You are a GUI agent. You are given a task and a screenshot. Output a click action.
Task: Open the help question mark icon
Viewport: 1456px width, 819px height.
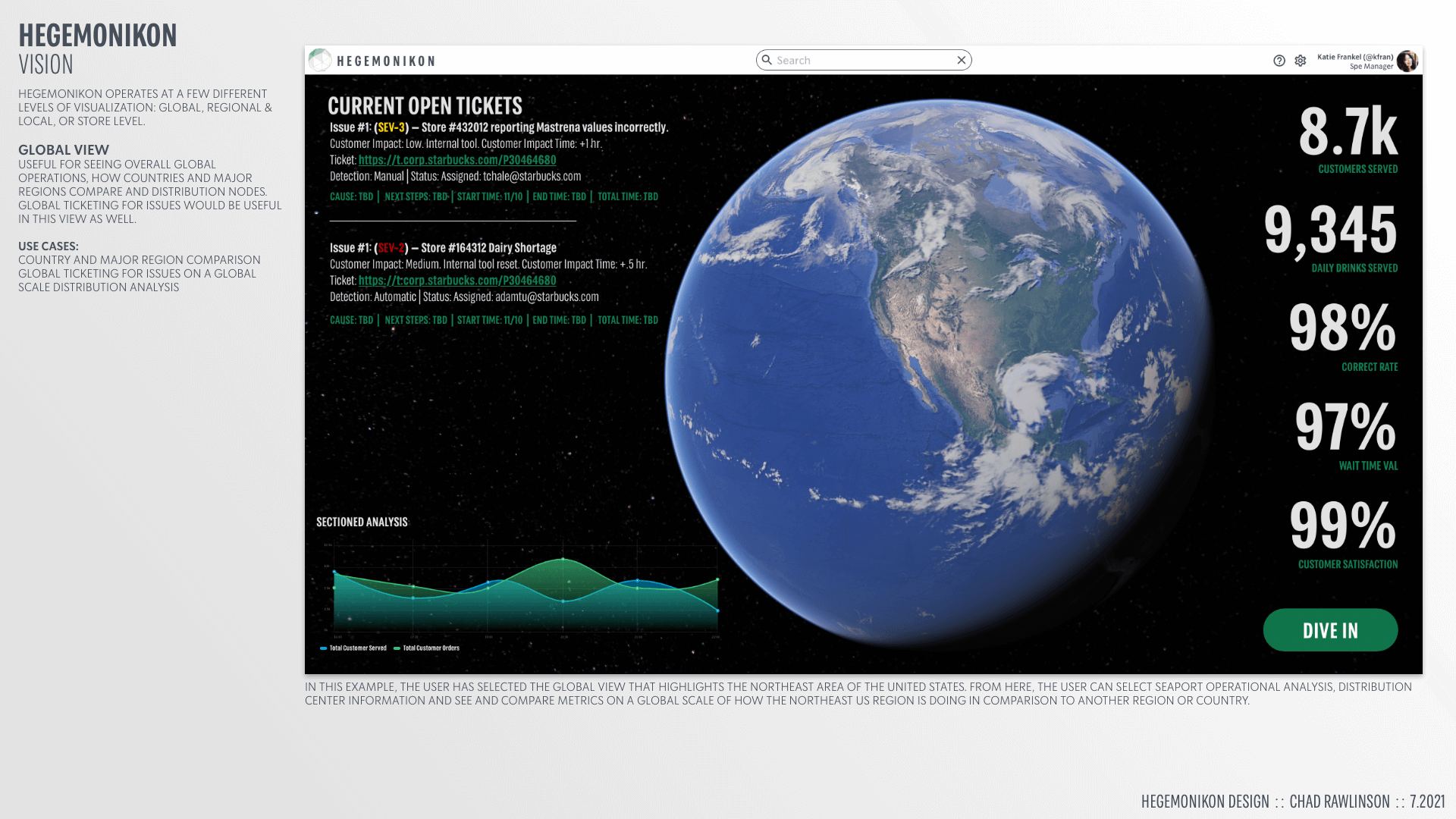(1279, 61)
